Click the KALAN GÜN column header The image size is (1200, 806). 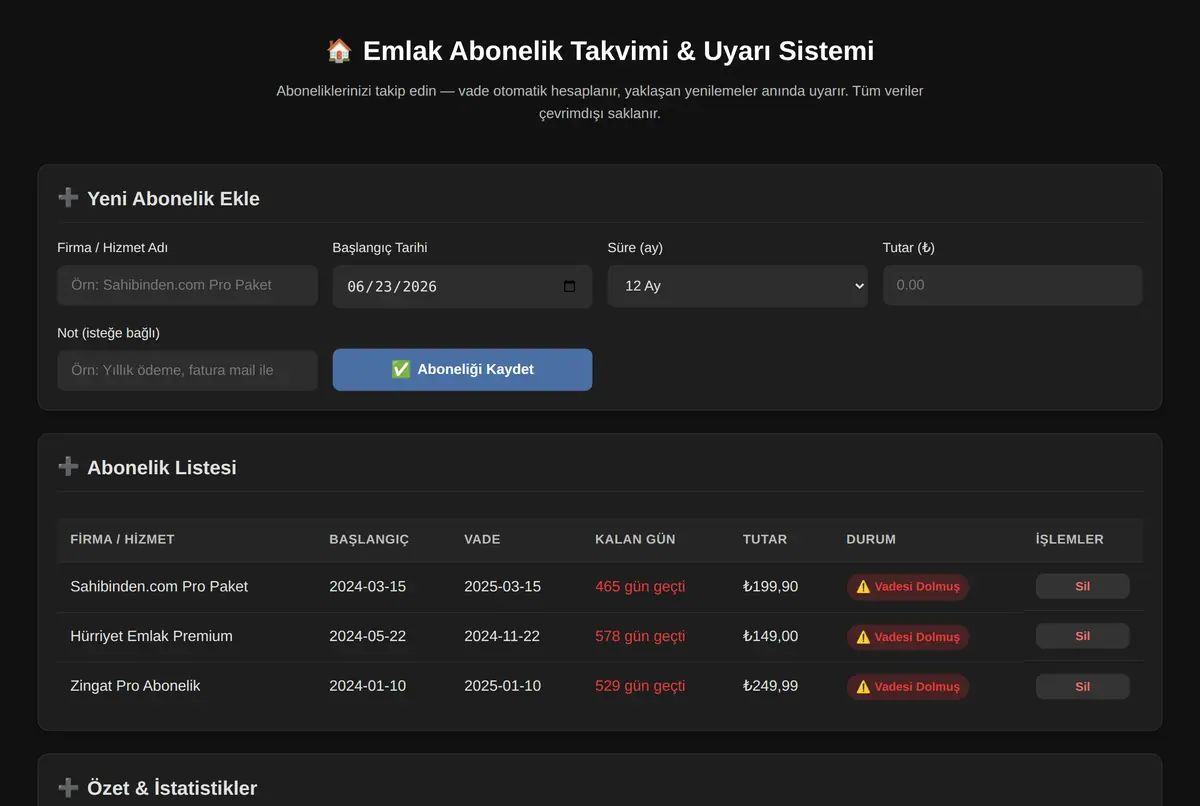pos(635,539)
